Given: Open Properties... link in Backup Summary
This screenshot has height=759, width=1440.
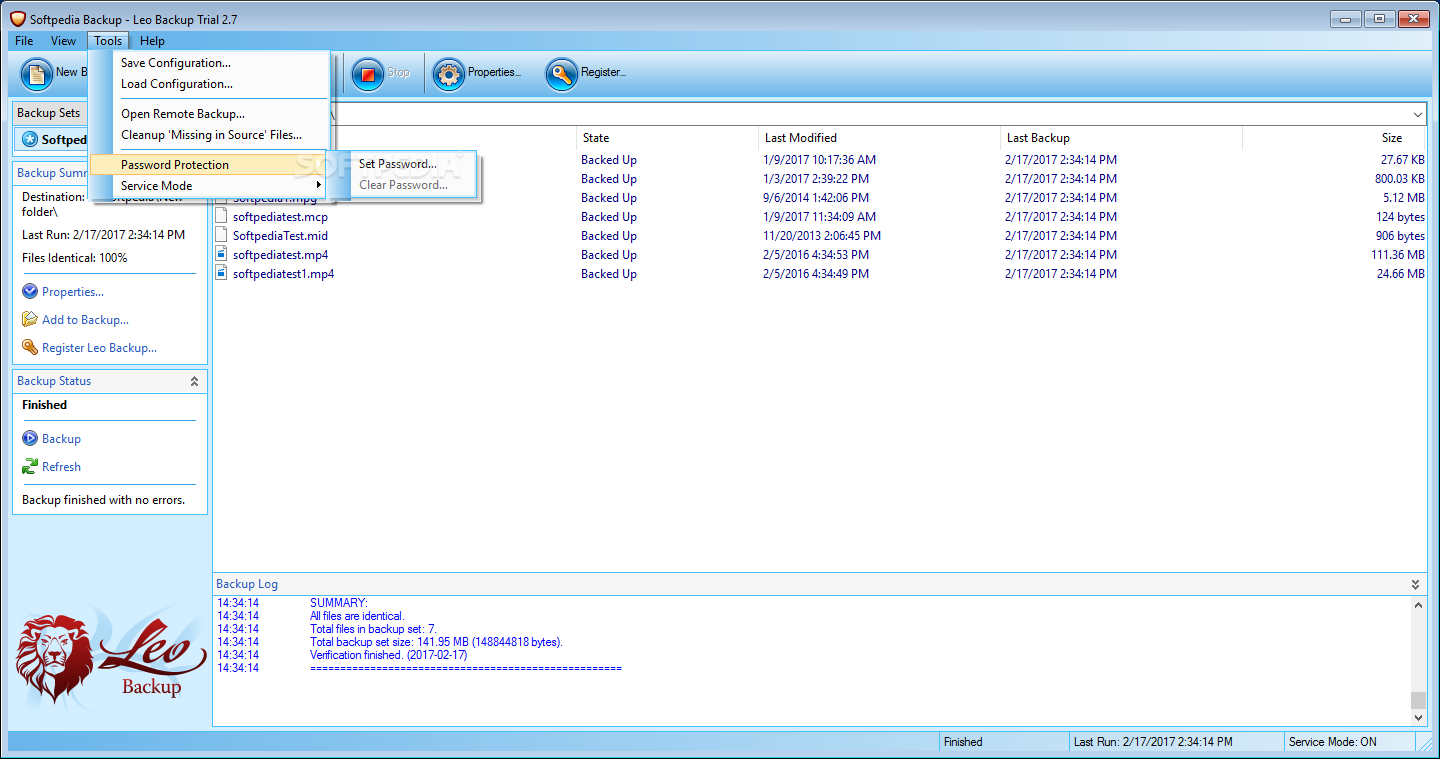Looking at the screenshot, I should [73, 292].
